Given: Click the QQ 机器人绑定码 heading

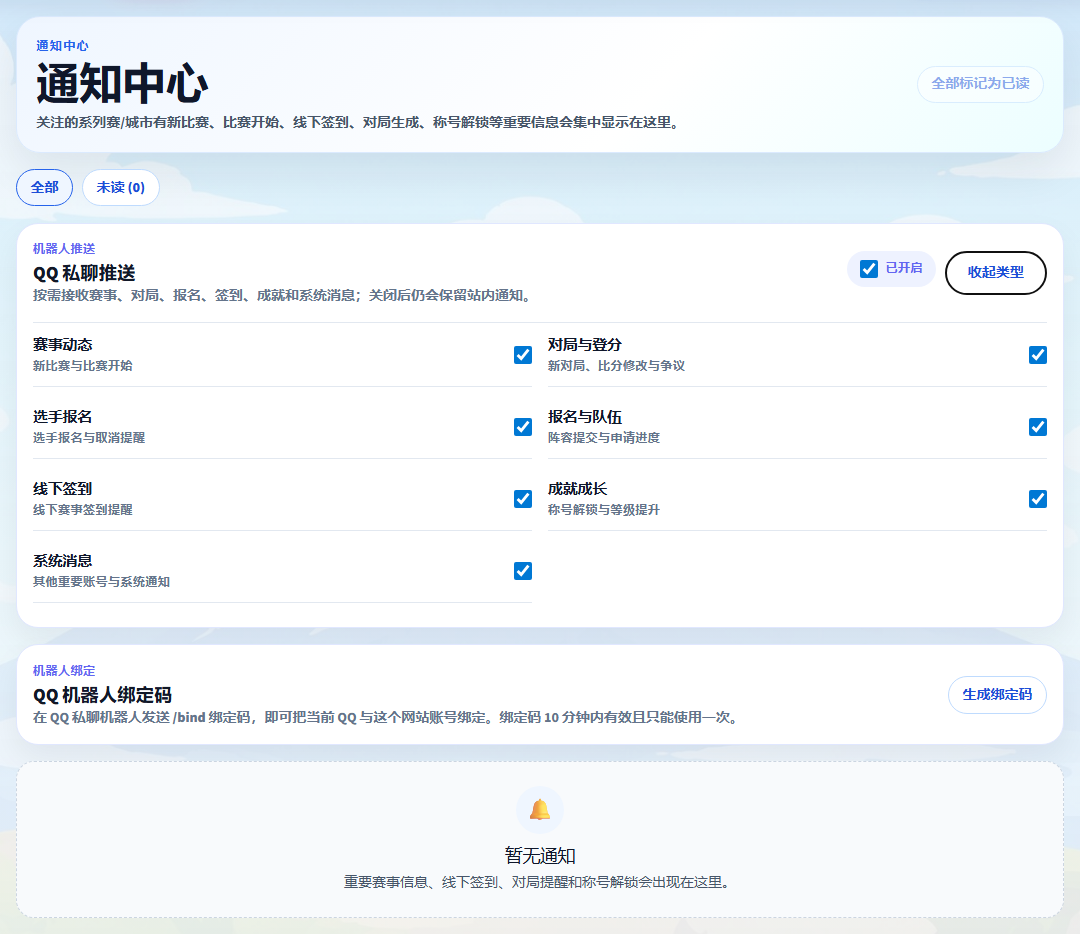Looking at the screenshot, I should pyautogui.click(x=102, y=695).
